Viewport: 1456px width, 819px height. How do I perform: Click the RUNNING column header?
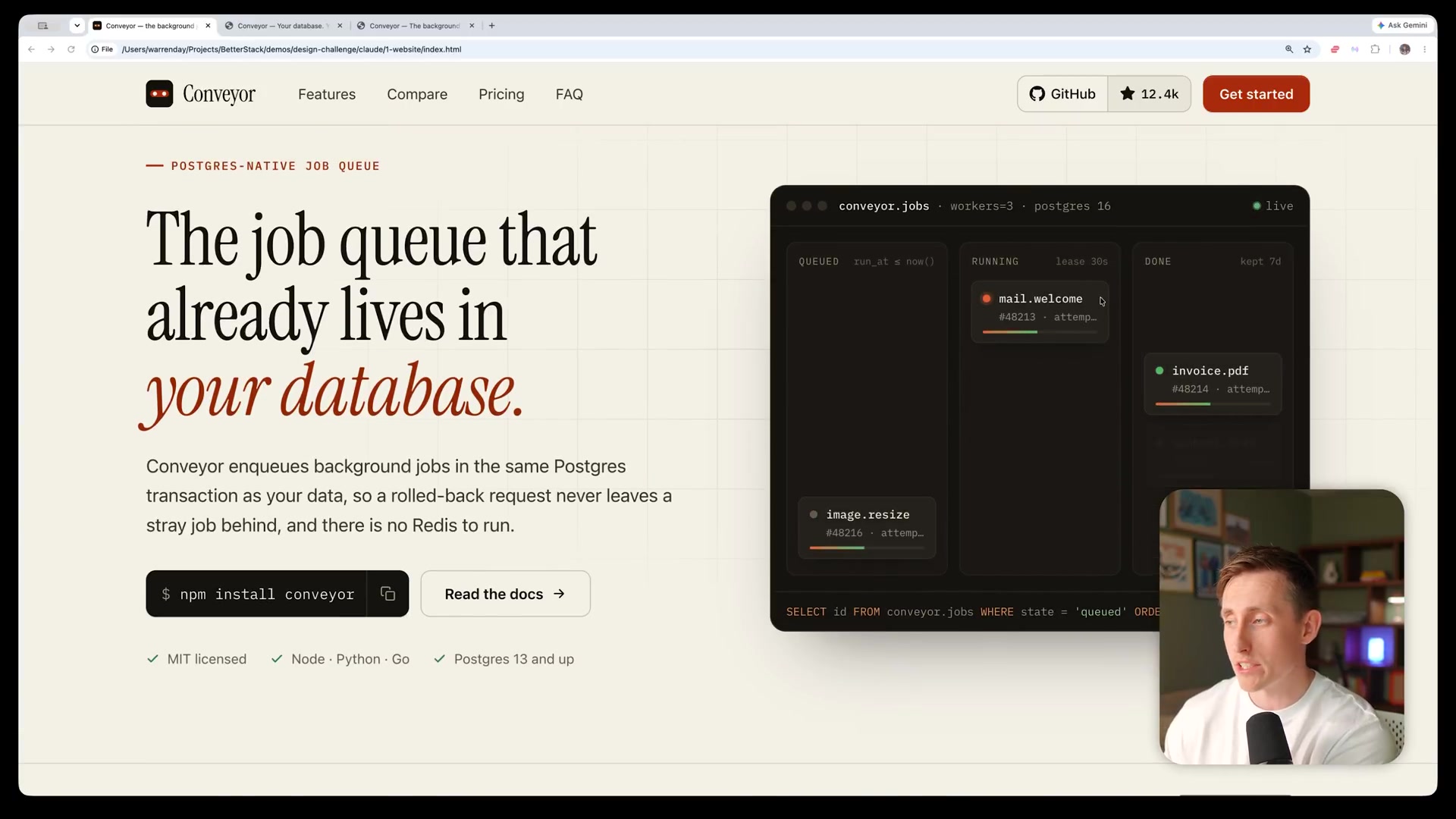click(x=995, y=262)
